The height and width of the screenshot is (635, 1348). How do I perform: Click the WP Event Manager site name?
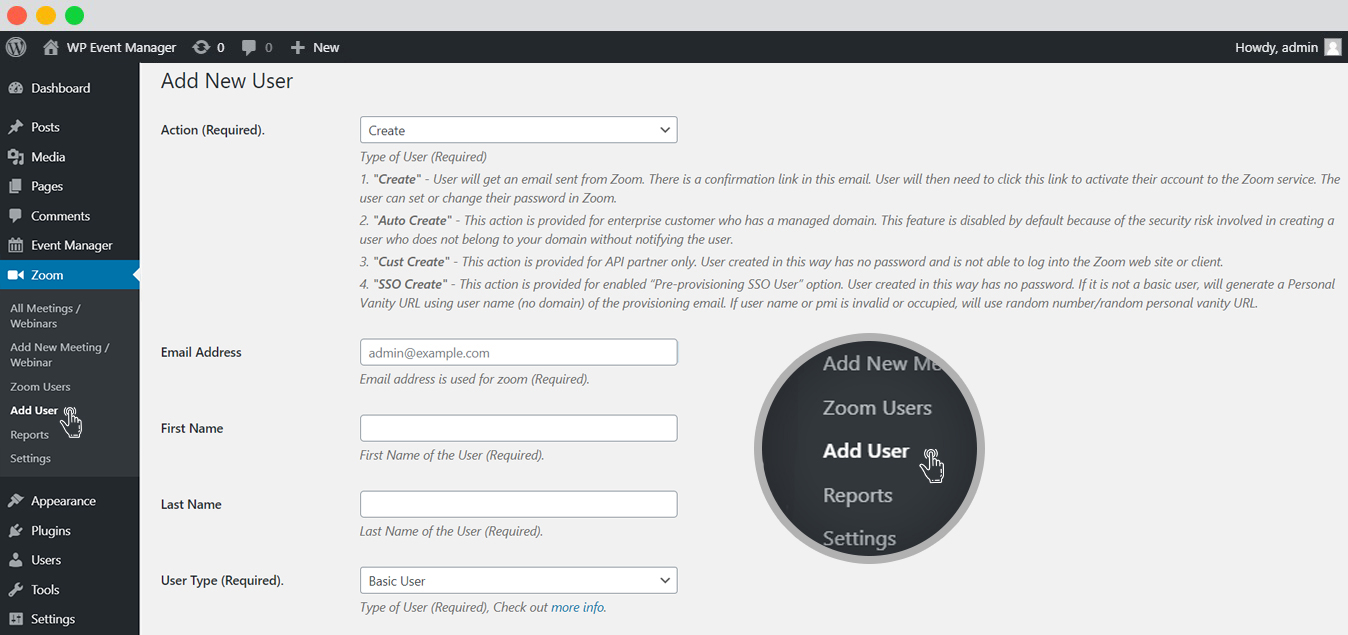pyautogui.click(x=121, y=47)
